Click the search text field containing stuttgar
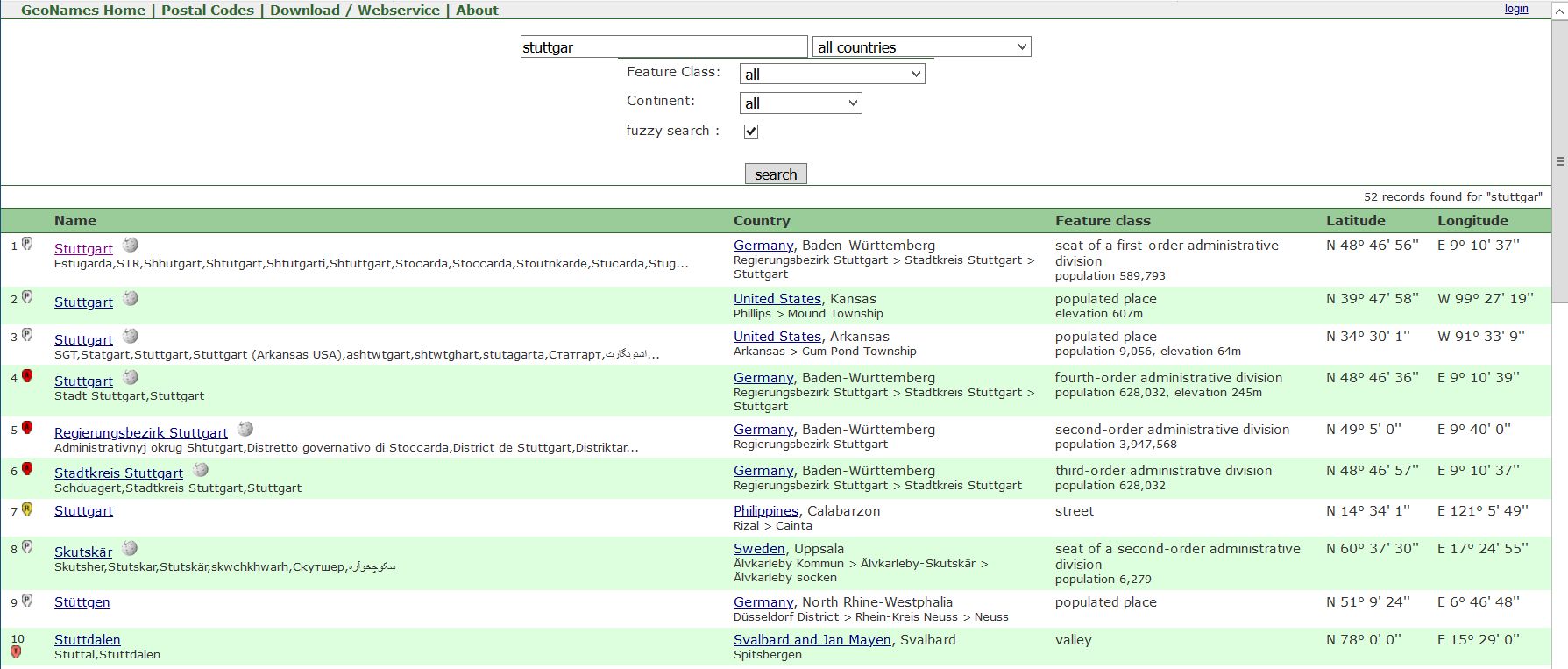1568x669 pixels. tap(663, 47)
